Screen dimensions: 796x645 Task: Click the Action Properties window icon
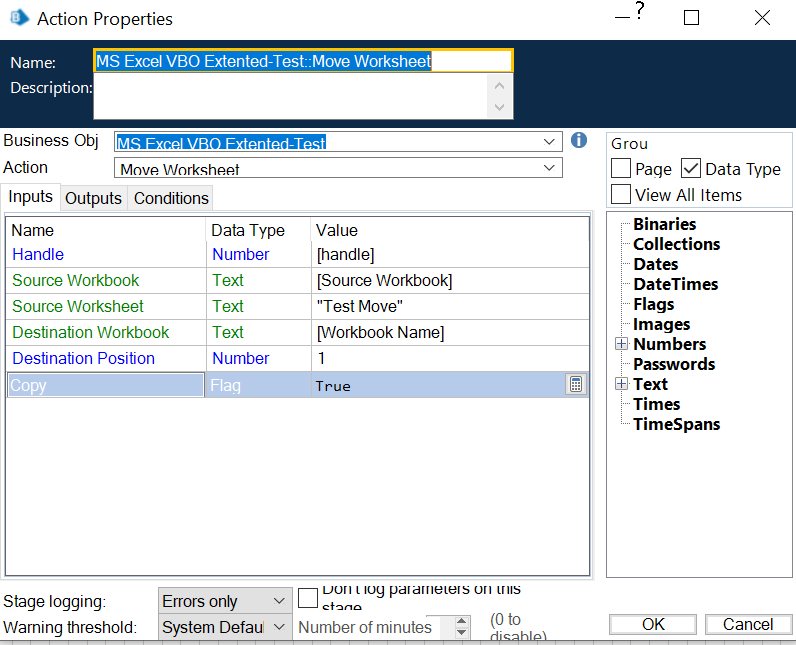18,19
